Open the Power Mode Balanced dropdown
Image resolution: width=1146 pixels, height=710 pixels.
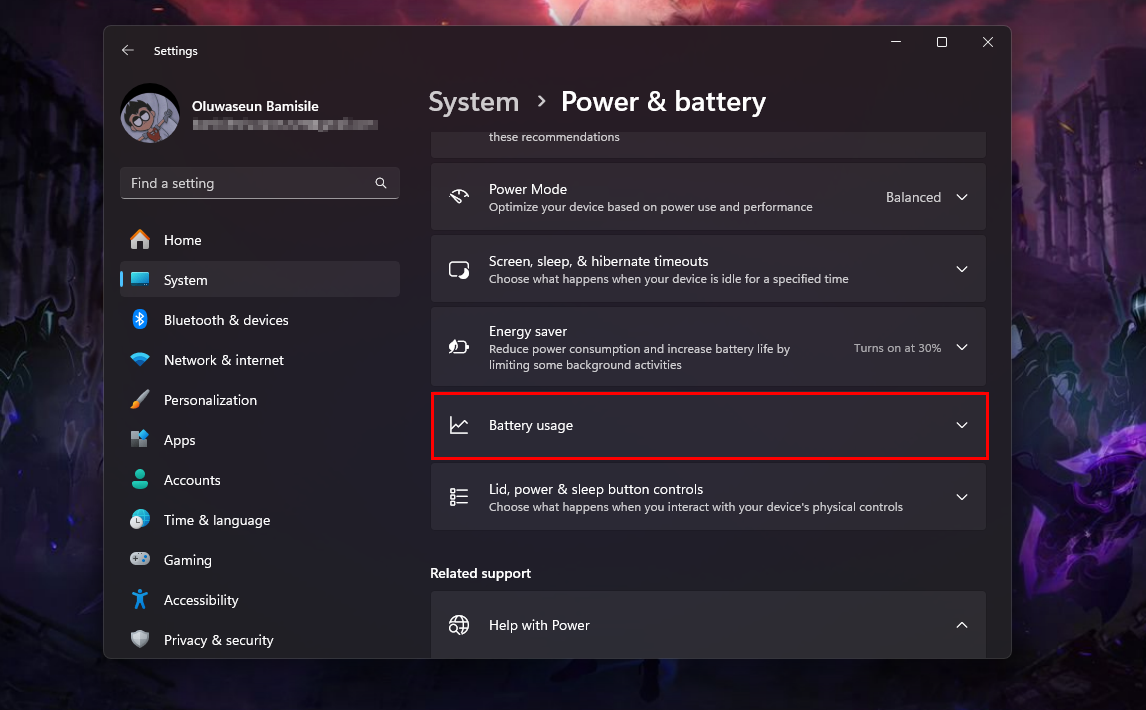point(927,197)
